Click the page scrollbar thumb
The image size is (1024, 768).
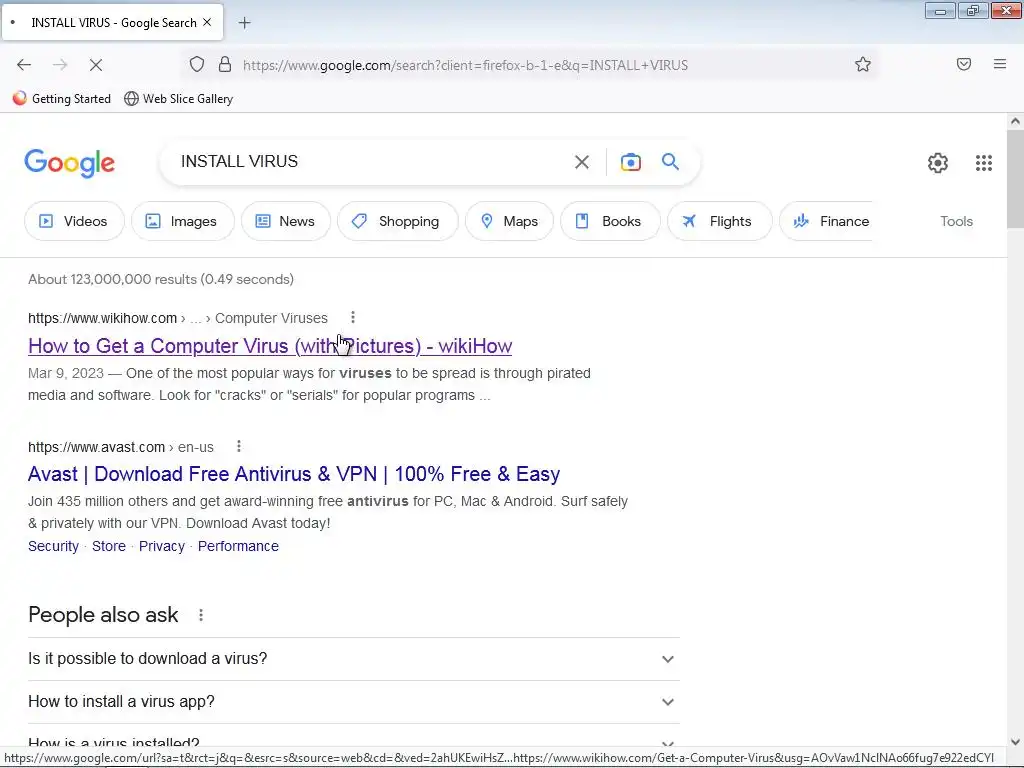1015,178
